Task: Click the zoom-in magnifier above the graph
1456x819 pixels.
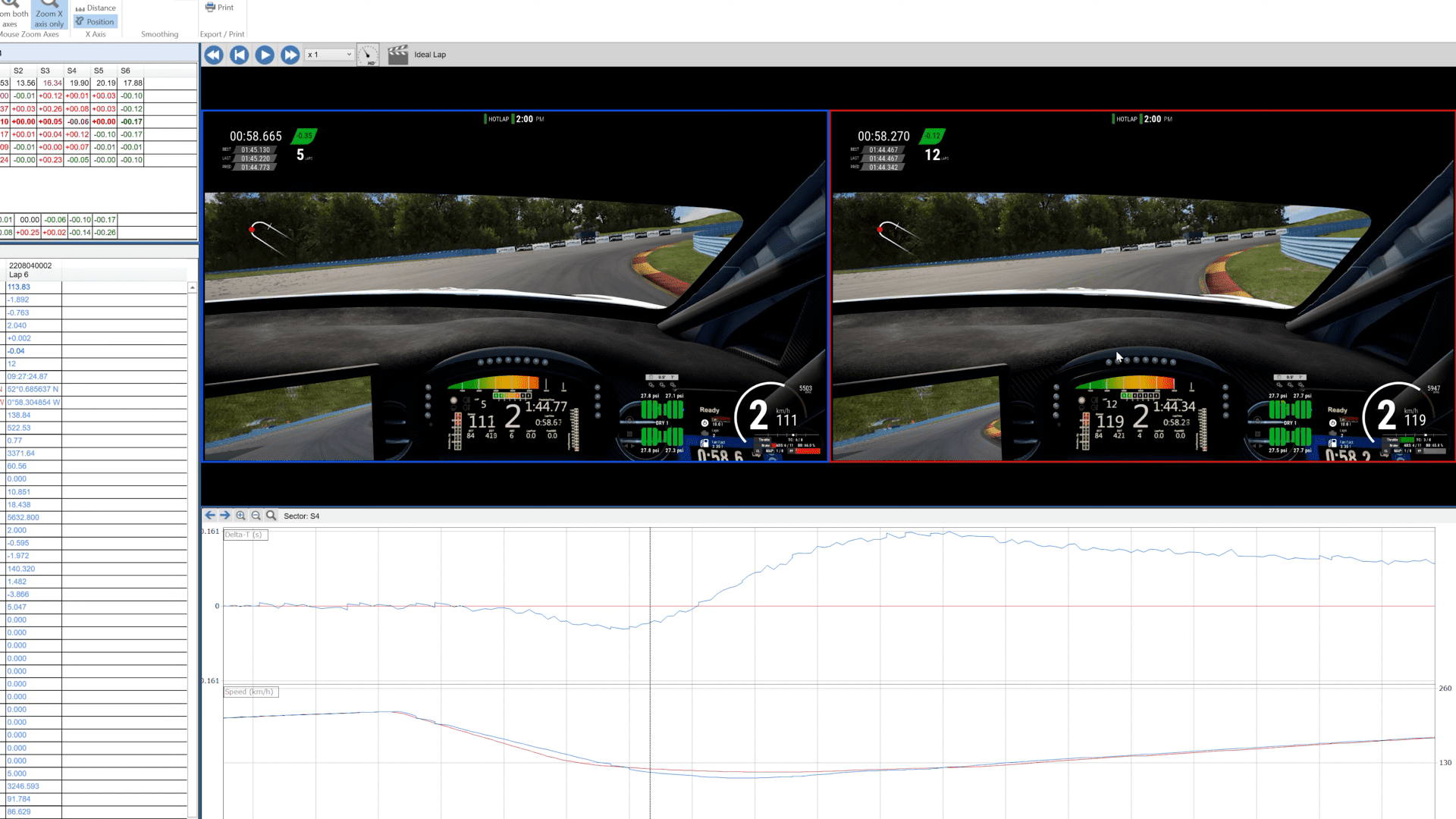Action: [240, 515]
